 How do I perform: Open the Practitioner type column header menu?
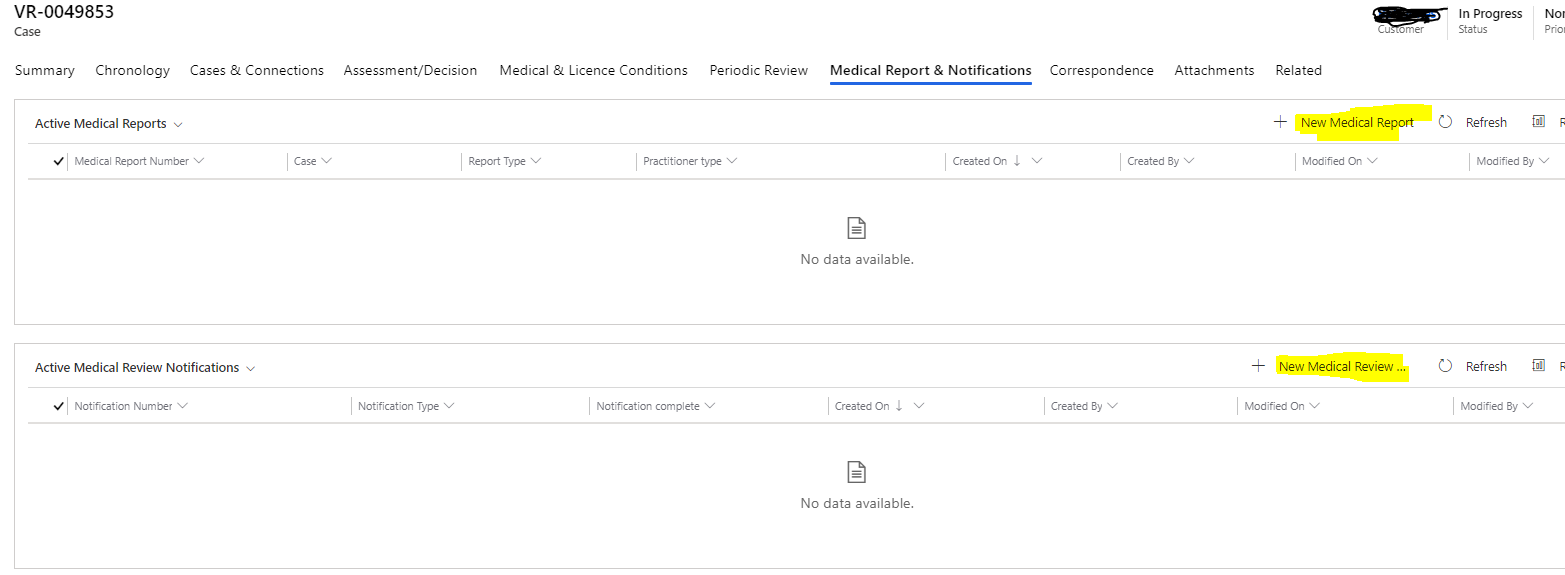coord(690,161)
